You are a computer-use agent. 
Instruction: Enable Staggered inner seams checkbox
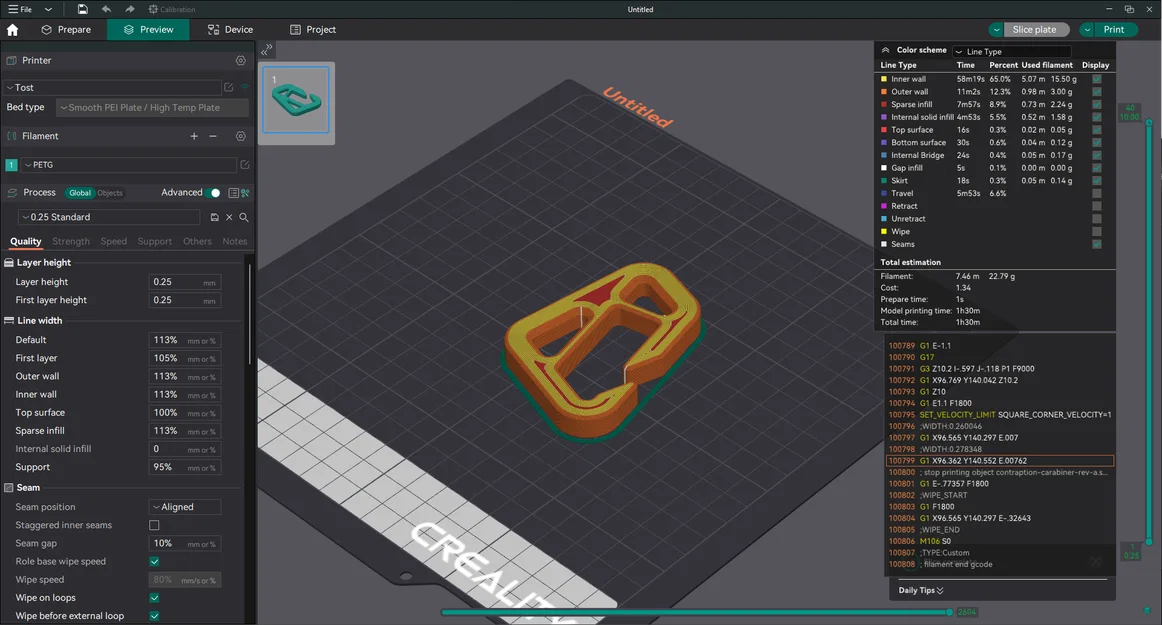coord(154,525)
